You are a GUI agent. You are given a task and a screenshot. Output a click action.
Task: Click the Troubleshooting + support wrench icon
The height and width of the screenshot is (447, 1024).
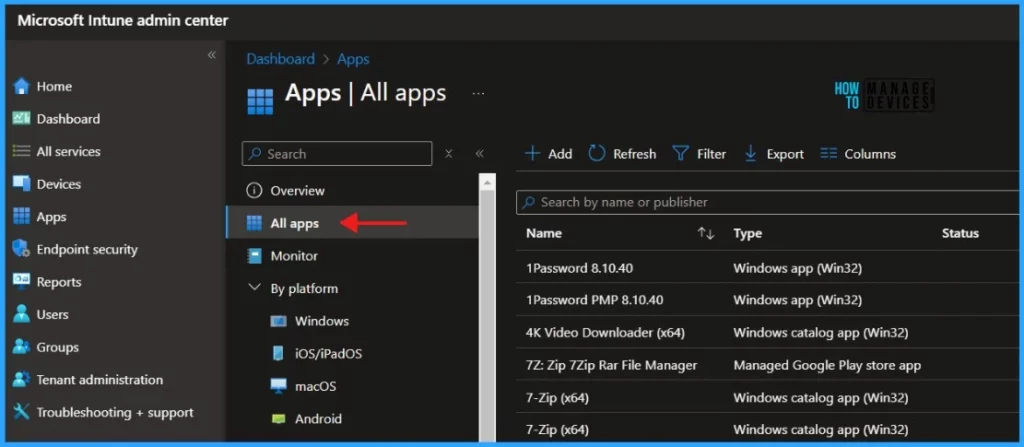22,412
